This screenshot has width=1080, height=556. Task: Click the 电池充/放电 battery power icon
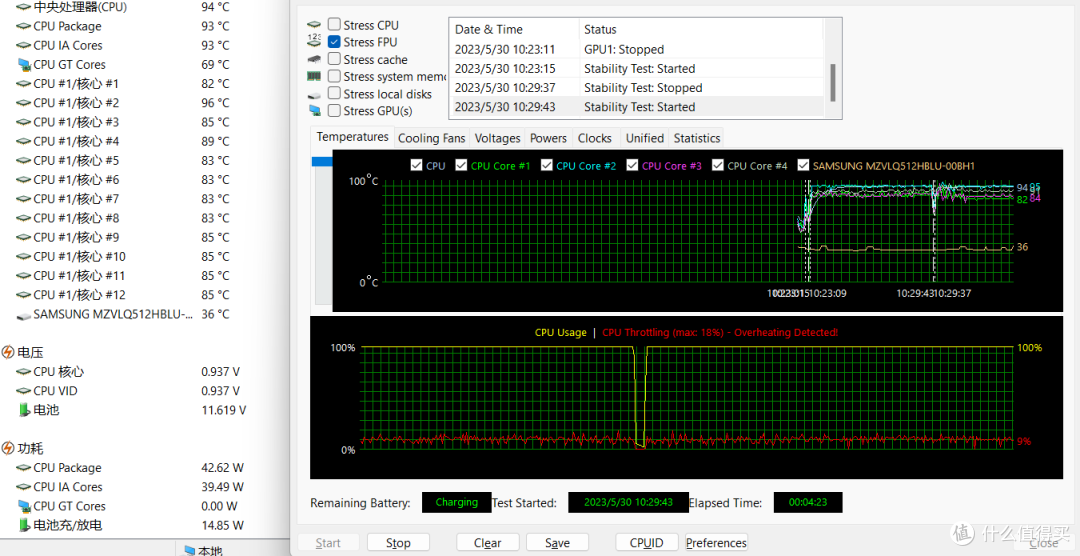(x=25, y=525)
